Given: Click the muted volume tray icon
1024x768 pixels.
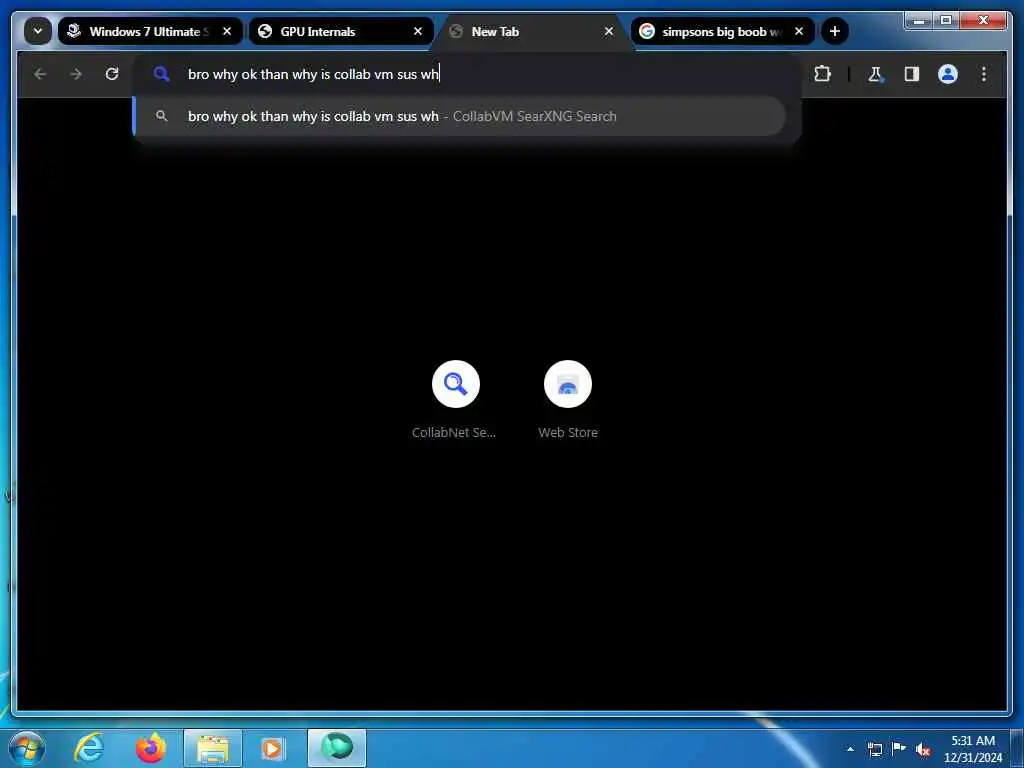Looking at the screenshot, I should pyautogui.click(x=923, y=749).
